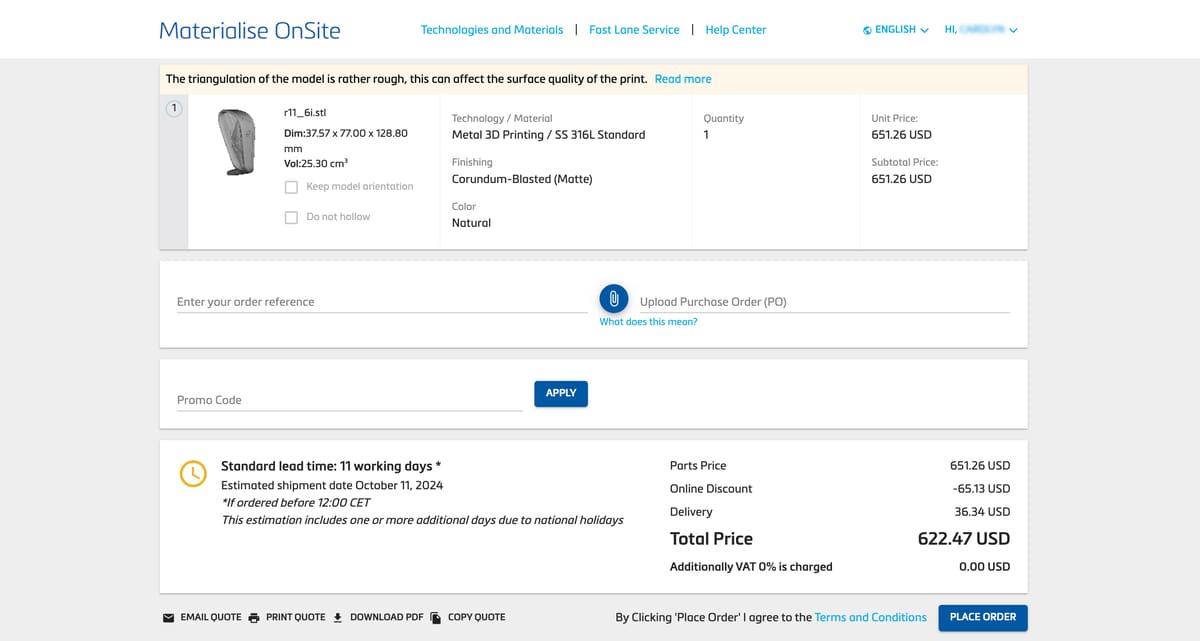Click PRINT QUOTE text
Screen dimensions: 1200x641
pos(296,617)
